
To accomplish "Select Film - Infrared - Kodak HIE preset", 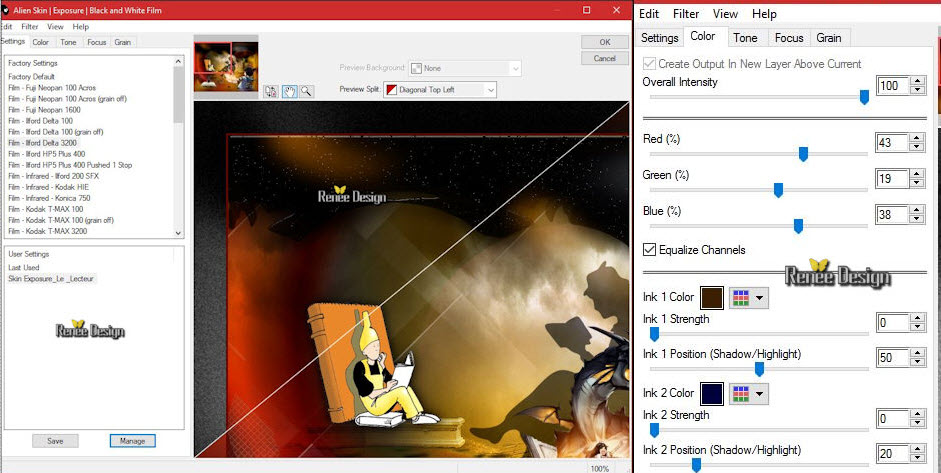I will click(49, 187).
